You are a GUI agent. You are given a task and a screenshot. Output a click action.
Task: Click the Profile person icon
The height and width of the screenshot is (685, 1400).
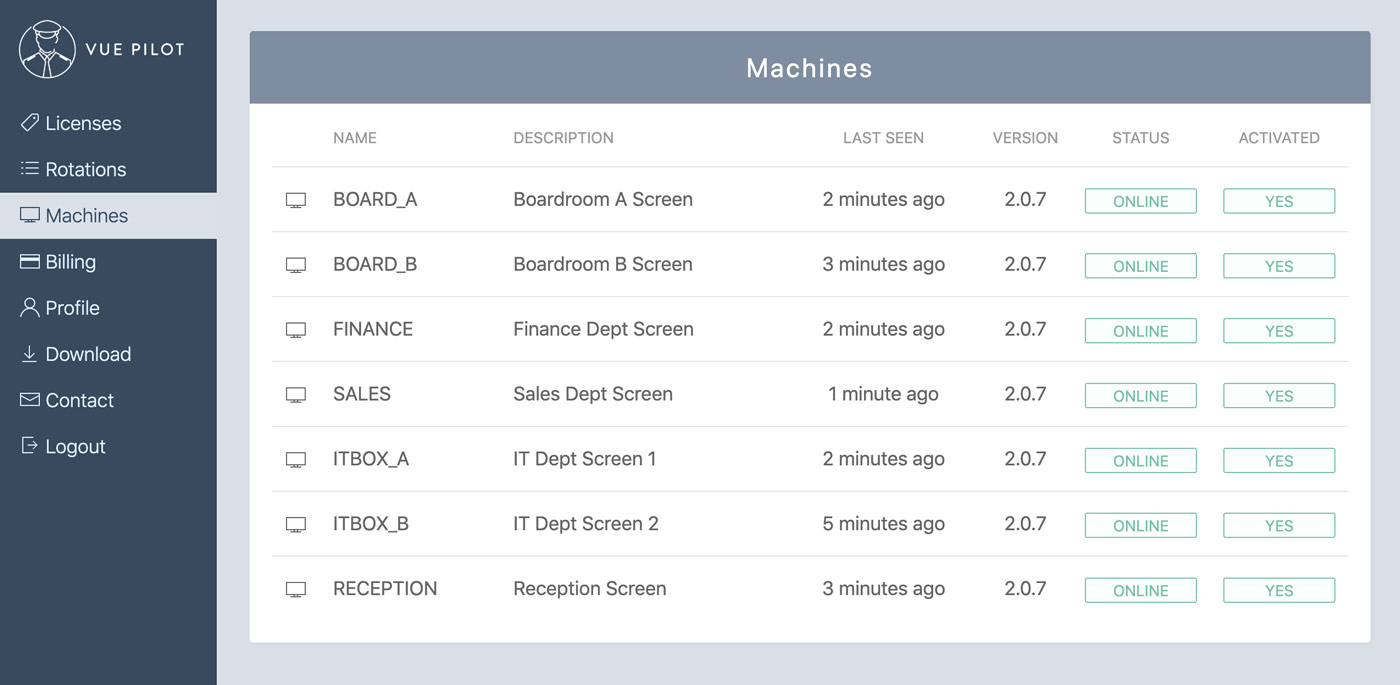click(x=30, y=308)
